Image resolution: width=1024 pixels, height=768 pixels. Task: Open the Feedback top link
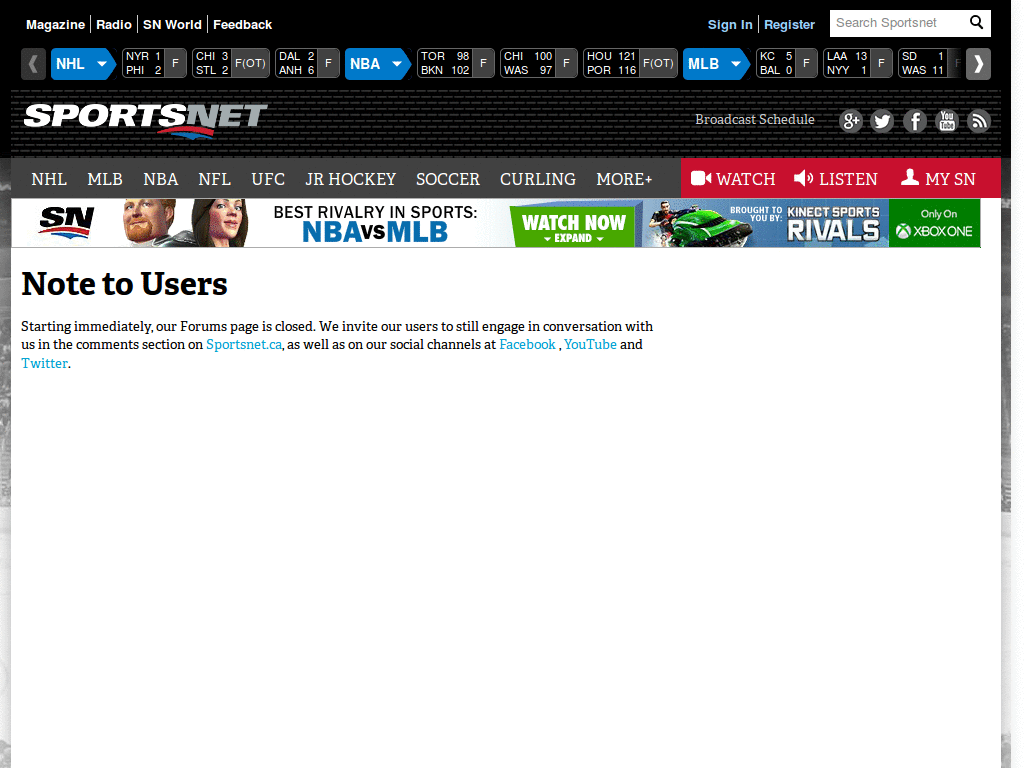click(x=242, y=24)
